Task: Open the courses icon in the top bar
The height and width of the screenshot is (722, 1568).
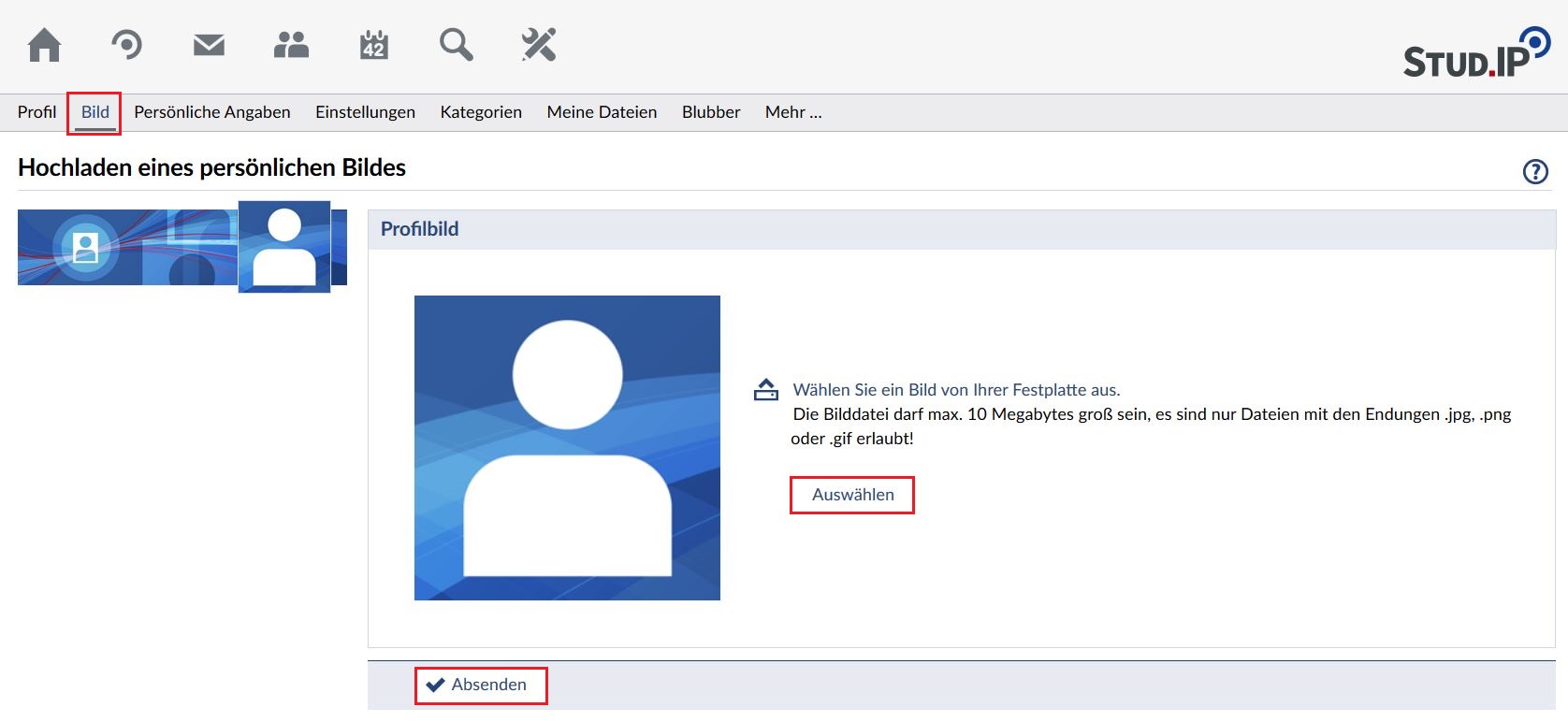Action: coord(126,45)
